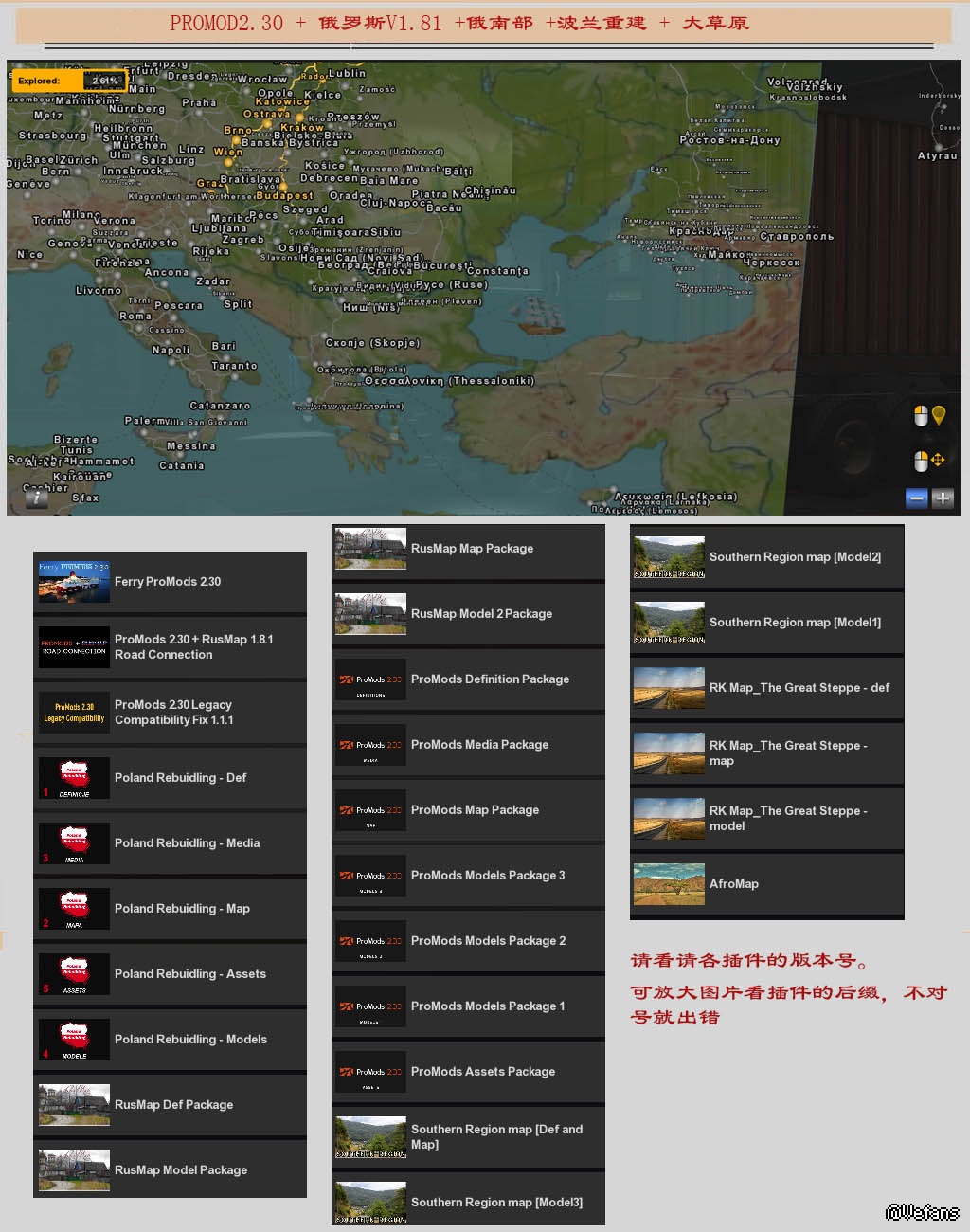Click the map zoom in plus button

[x=943, y=498]
